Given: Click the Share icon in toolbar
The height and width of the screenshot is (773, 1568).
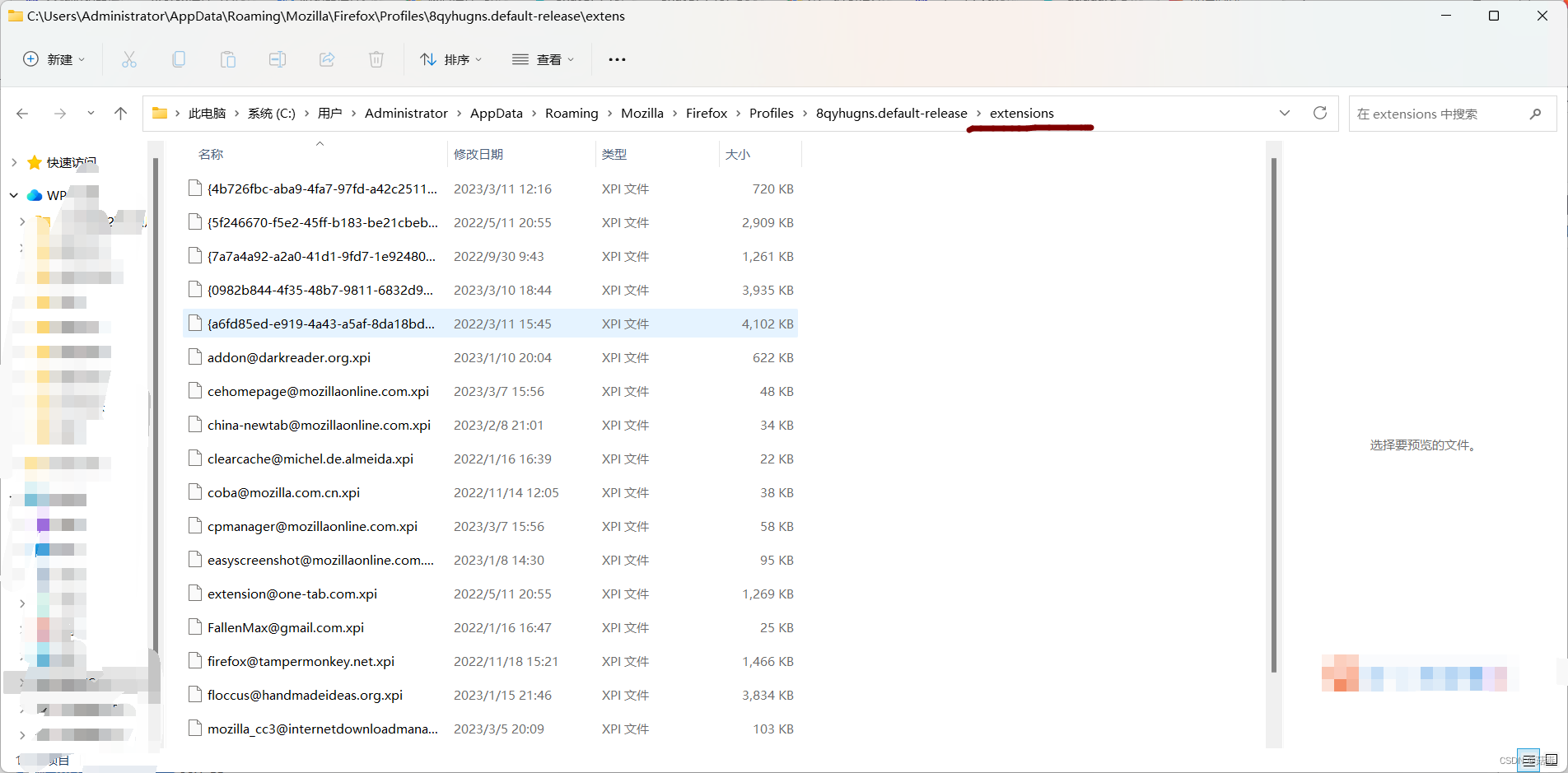Looking at the screenshot, I should point(327,59).
